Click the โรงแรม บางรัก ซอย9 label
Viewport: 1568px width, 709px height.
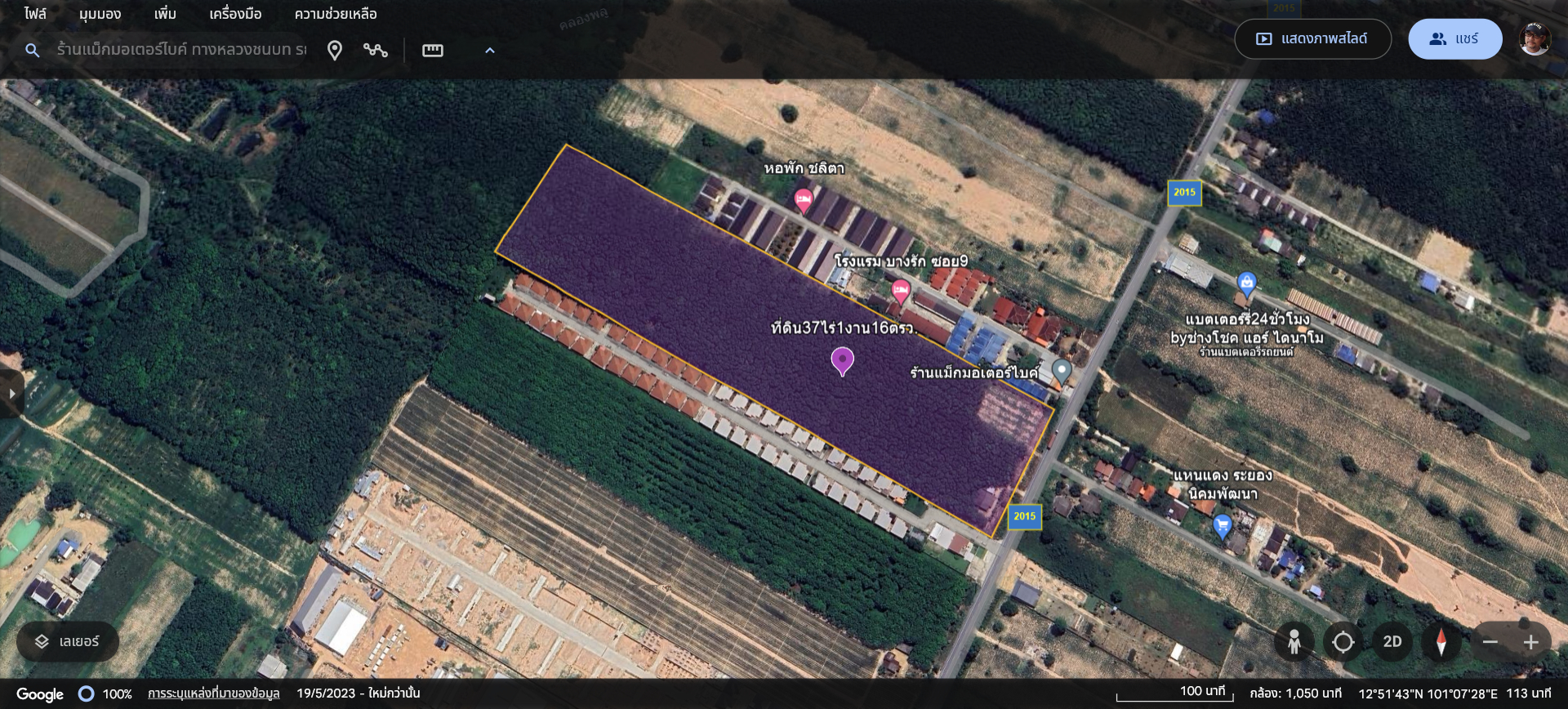tap(901, 261)
